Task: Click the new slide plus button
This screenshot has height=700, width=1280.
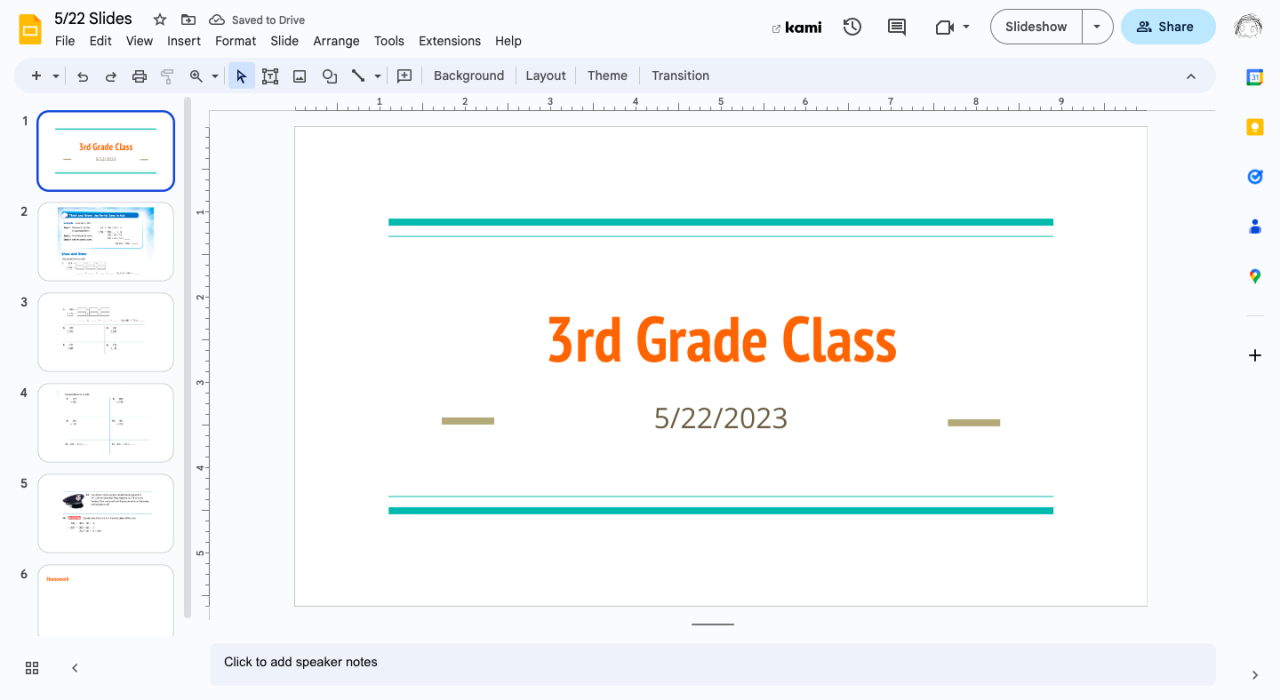Action: click(36, 76)
